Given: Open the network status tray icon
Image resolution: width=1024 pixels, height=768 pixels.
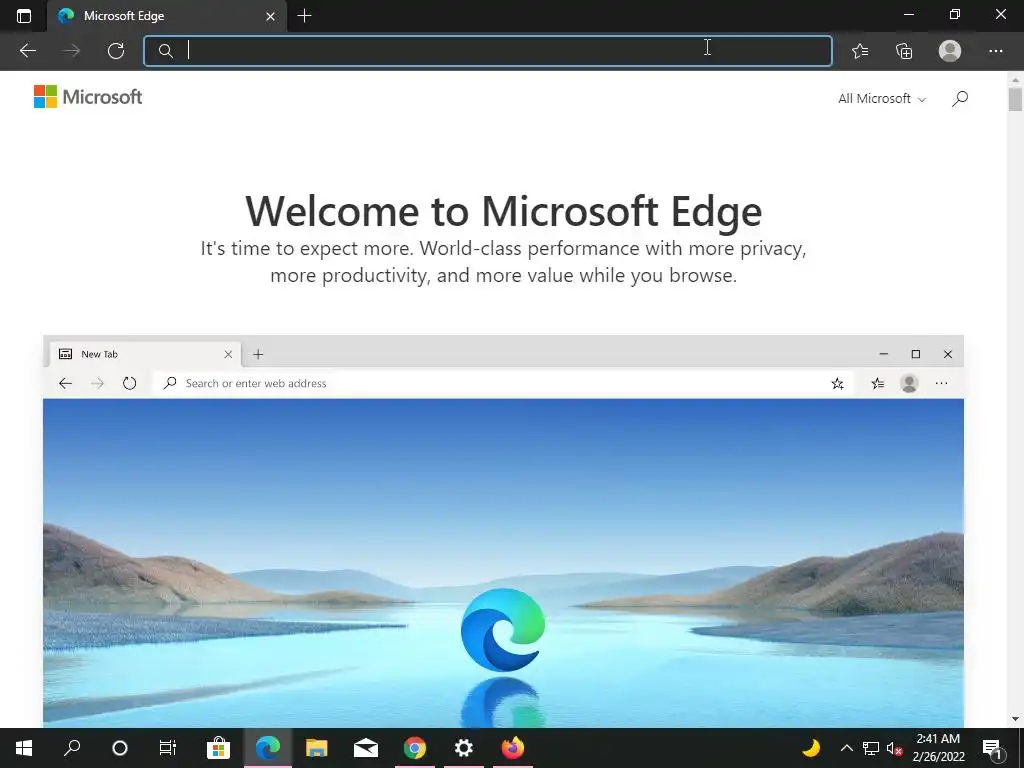Looking at the screenshot, I should pyautogui.click(x=871, y=748).
